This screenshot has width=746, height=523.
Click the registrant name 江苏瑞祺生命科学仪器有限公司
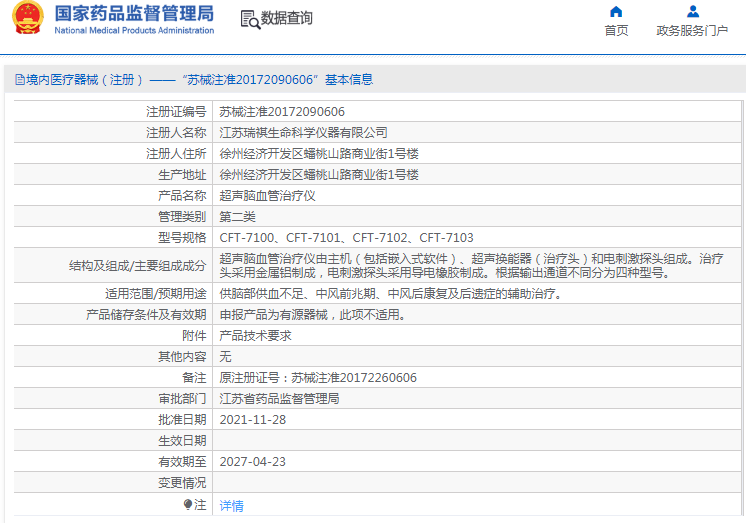point(303,133)
